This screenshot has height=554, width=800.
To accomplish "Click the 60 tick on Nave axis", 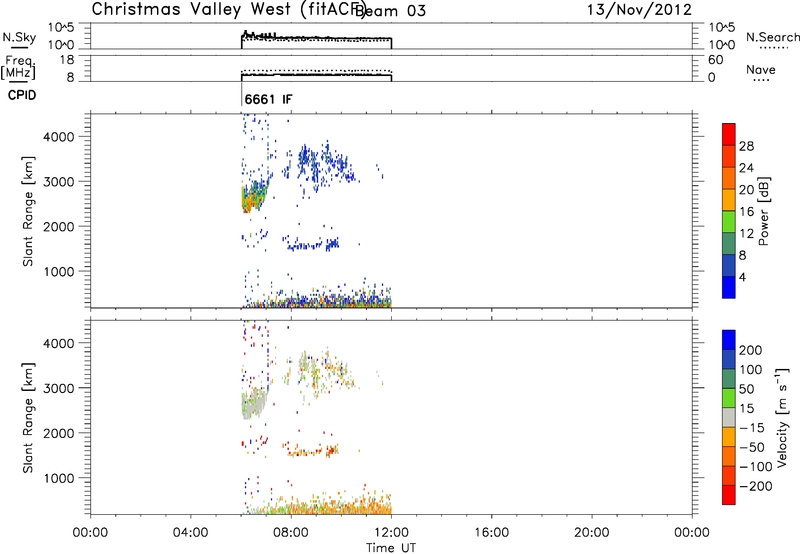I will (715, 60).
